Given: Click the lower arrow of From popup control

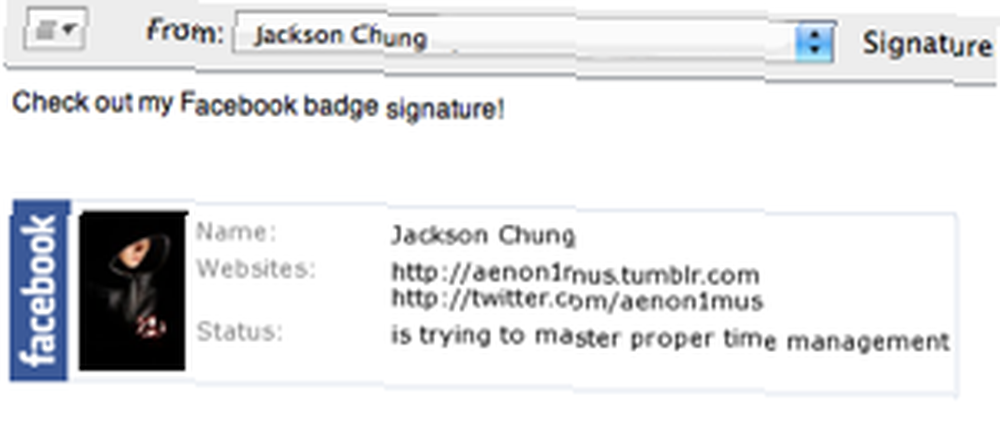Looking at the screenshot, I should (x=815, y=50).
